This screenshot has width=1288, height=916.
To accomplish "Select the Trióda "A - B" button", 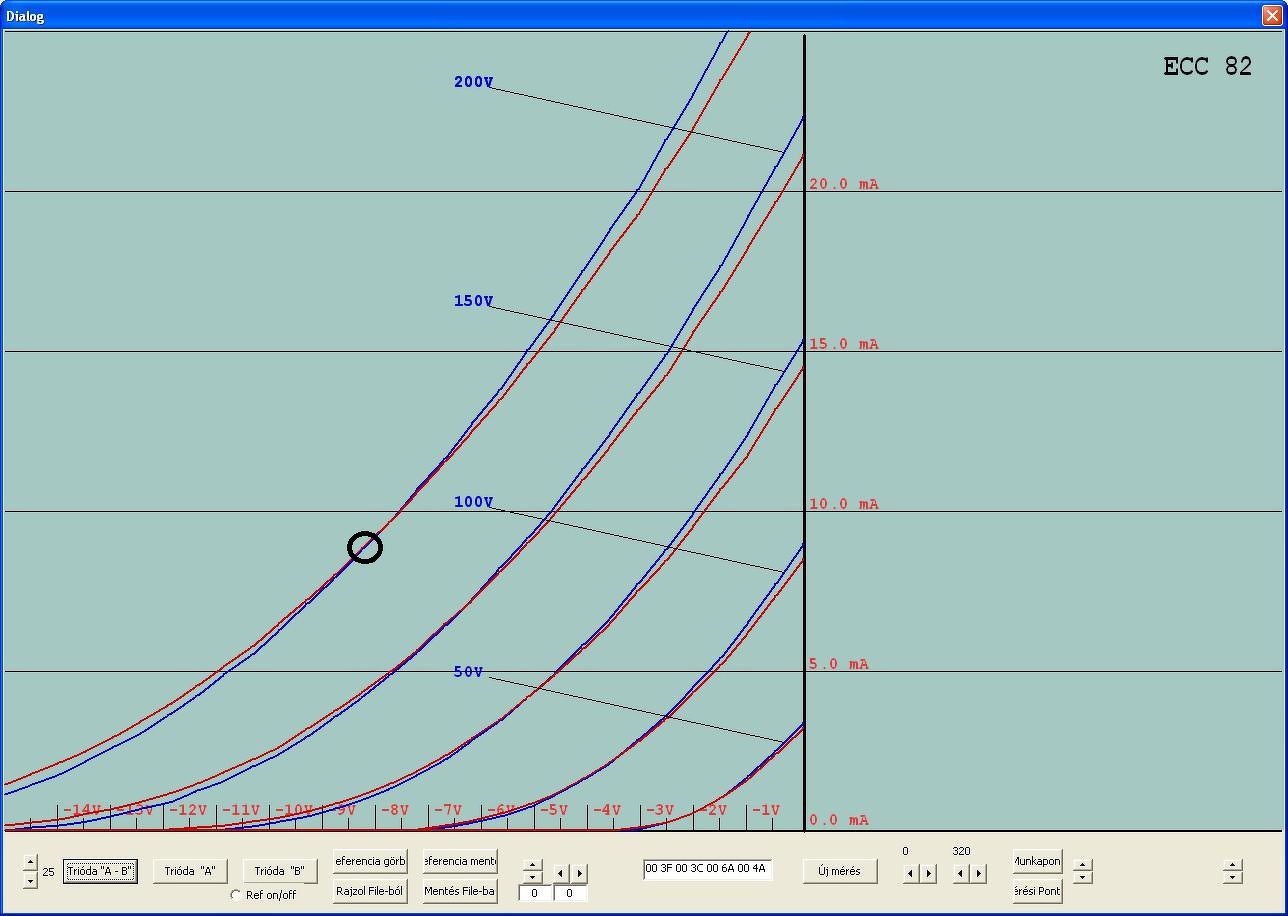I will [x=100, y=871].
